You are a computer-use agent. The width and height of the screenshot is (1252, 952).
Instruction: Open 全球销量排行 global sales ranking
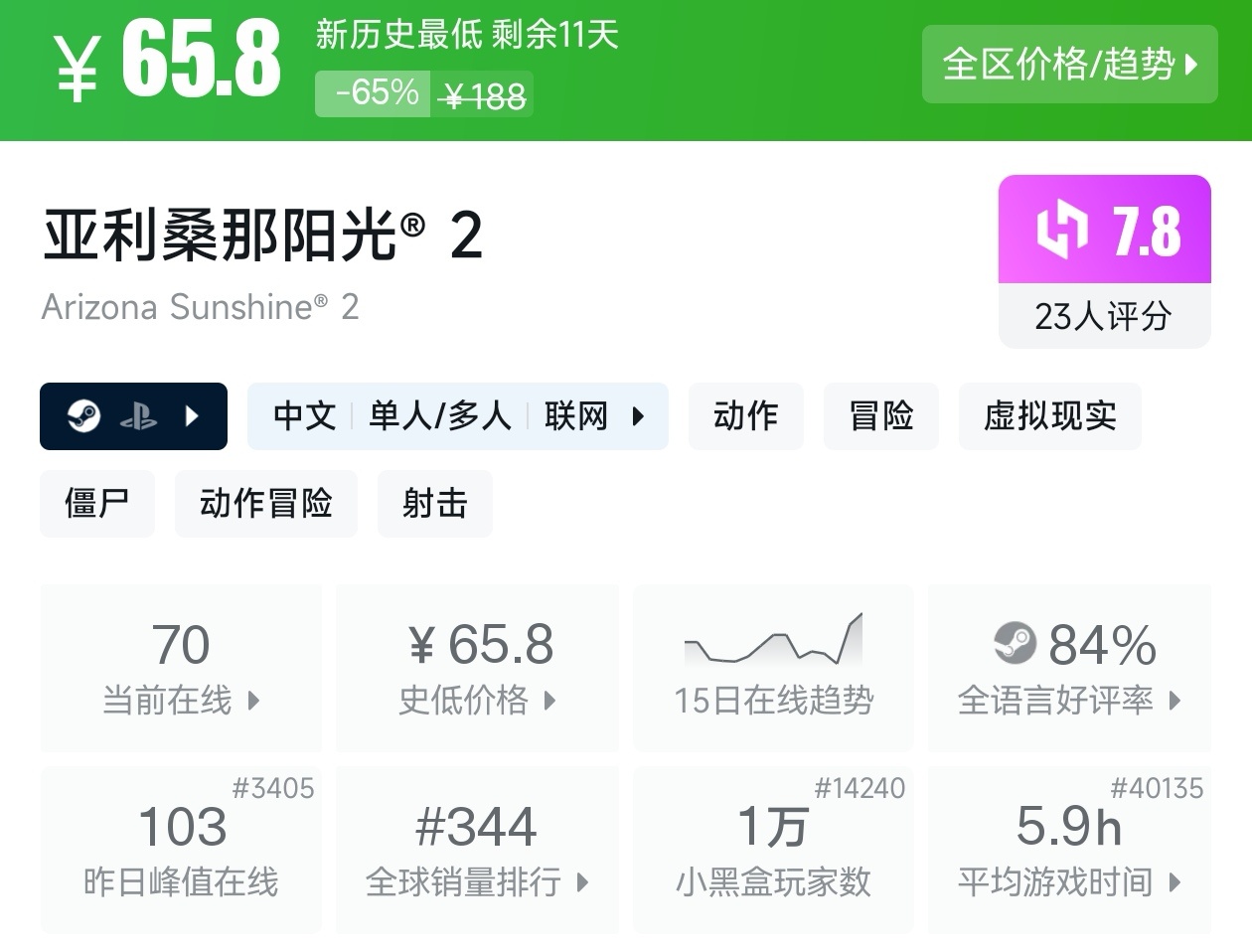pyautogui.click(x=477, y=850)
